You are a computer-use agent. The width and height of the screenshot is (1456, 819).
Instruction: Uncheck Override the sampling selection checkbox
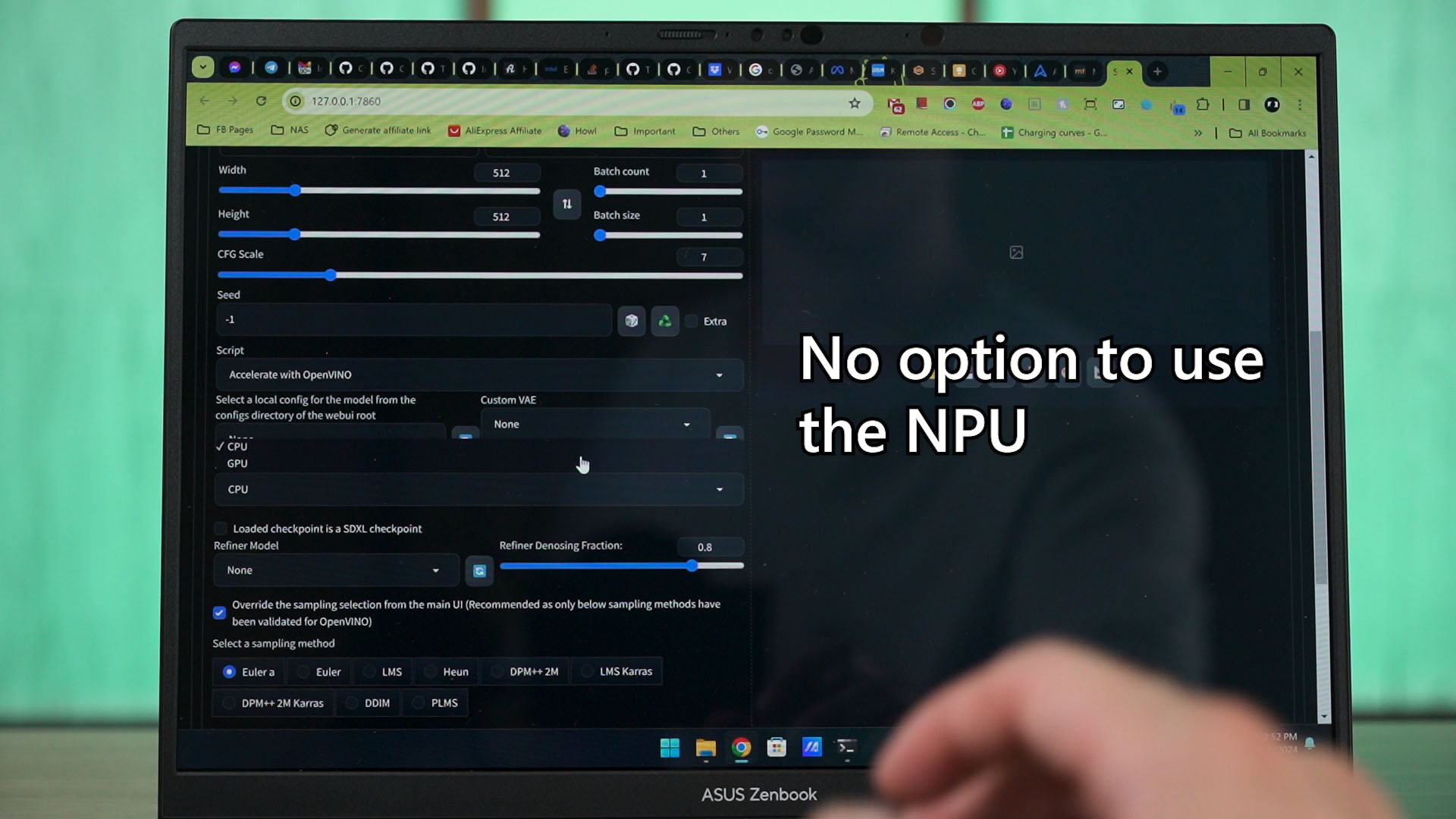(x=220, y=613)
